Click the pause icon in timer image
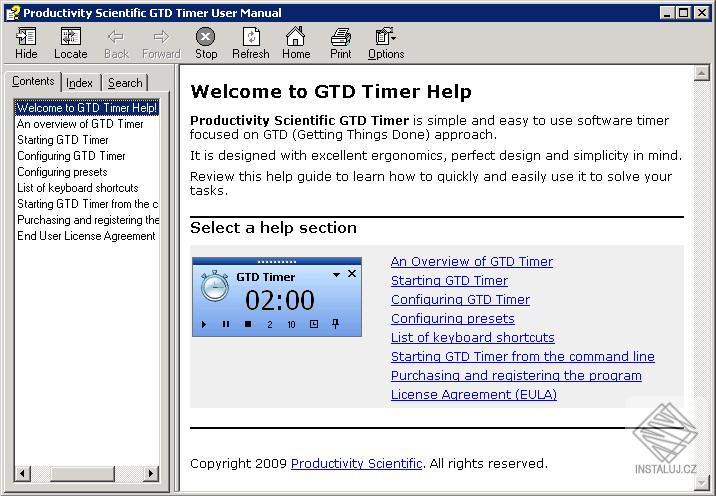The image size is (716, 496). [226, 324]
